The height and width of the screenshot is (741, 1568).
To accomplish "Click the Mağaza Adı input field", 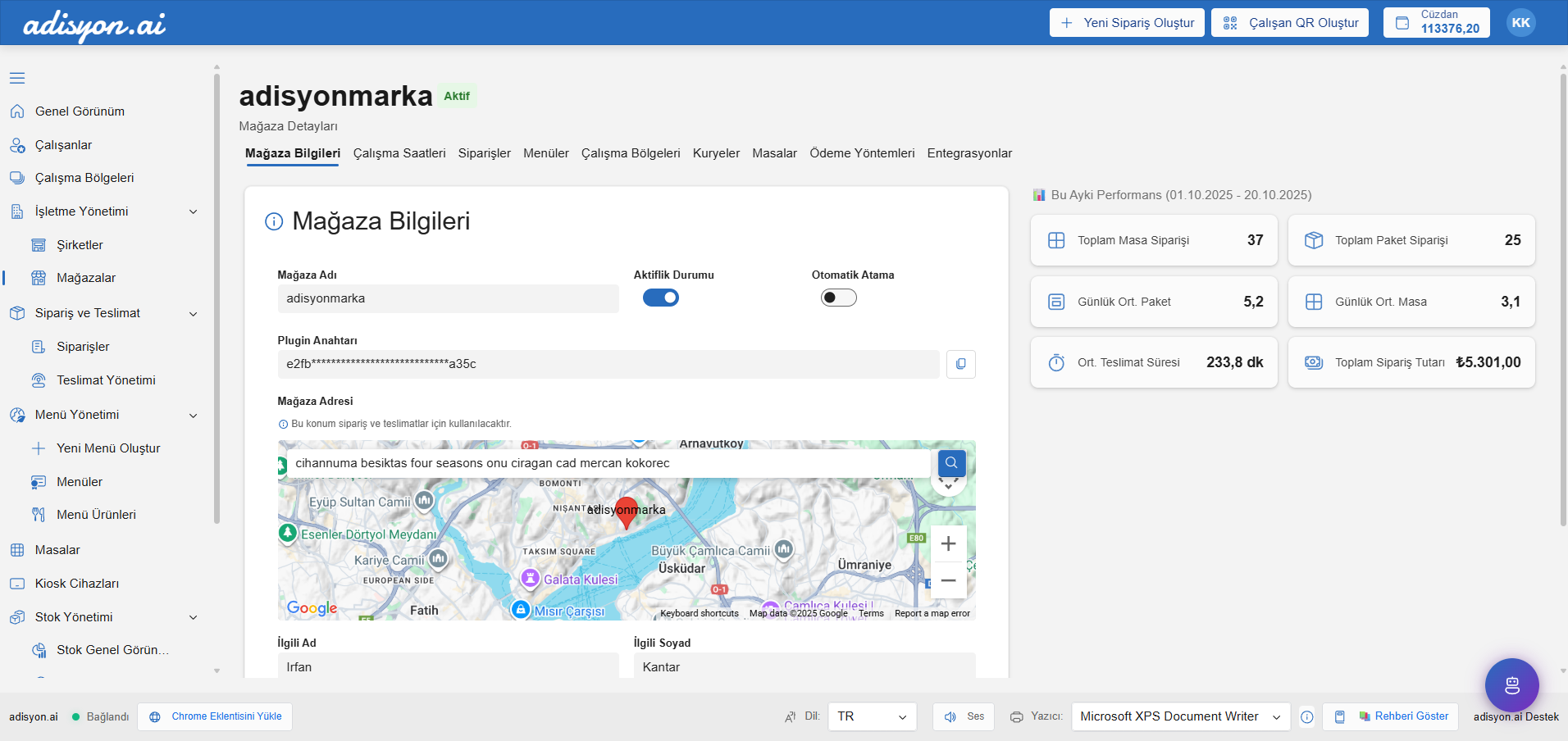I will [448, 298].
